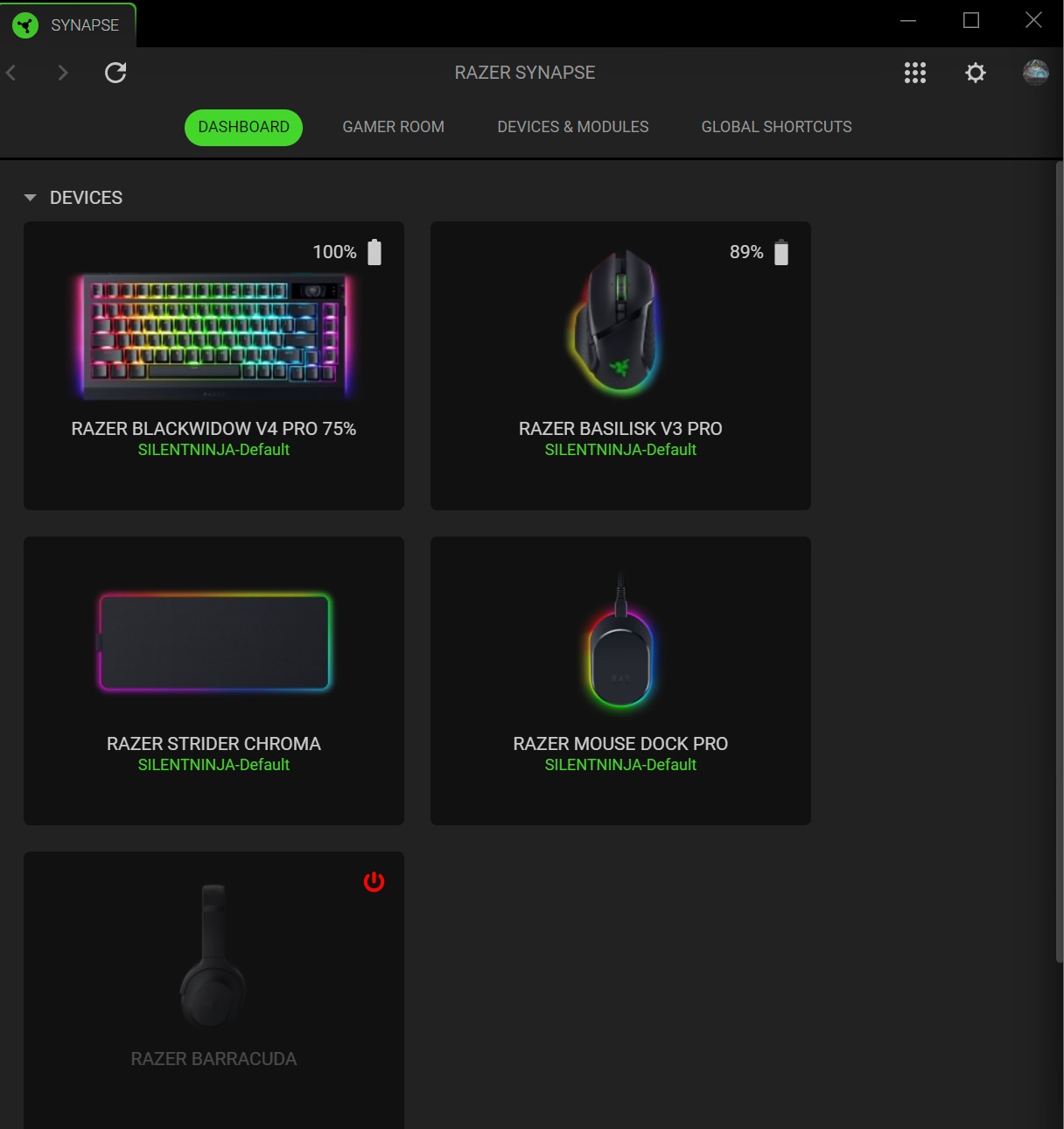Click the 100% battery level text
The image size is (1064, 1129).
[335, 252]
